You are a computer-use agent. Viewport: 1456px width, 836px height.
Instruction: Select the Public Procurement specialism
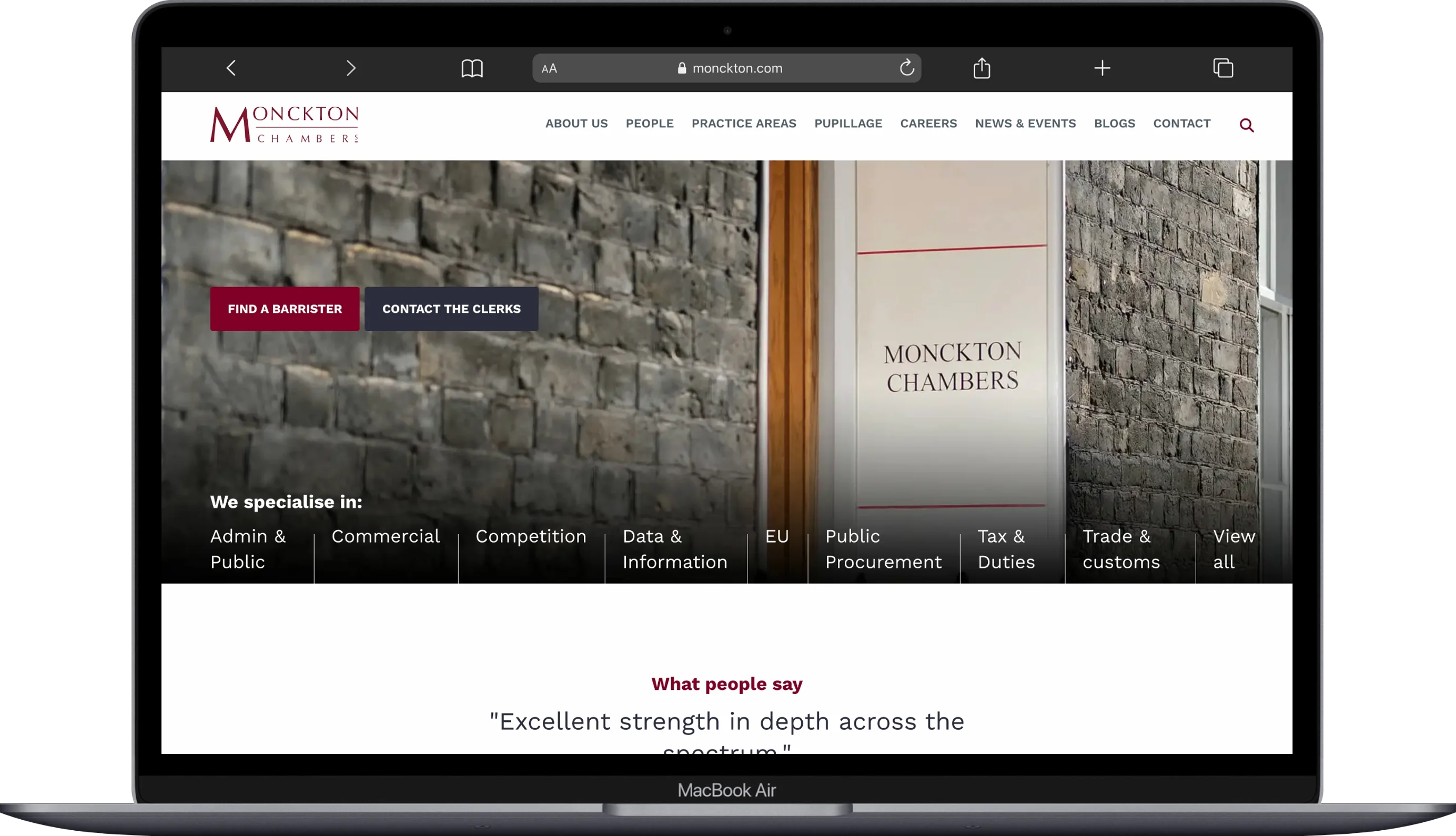tap(883, 549)
